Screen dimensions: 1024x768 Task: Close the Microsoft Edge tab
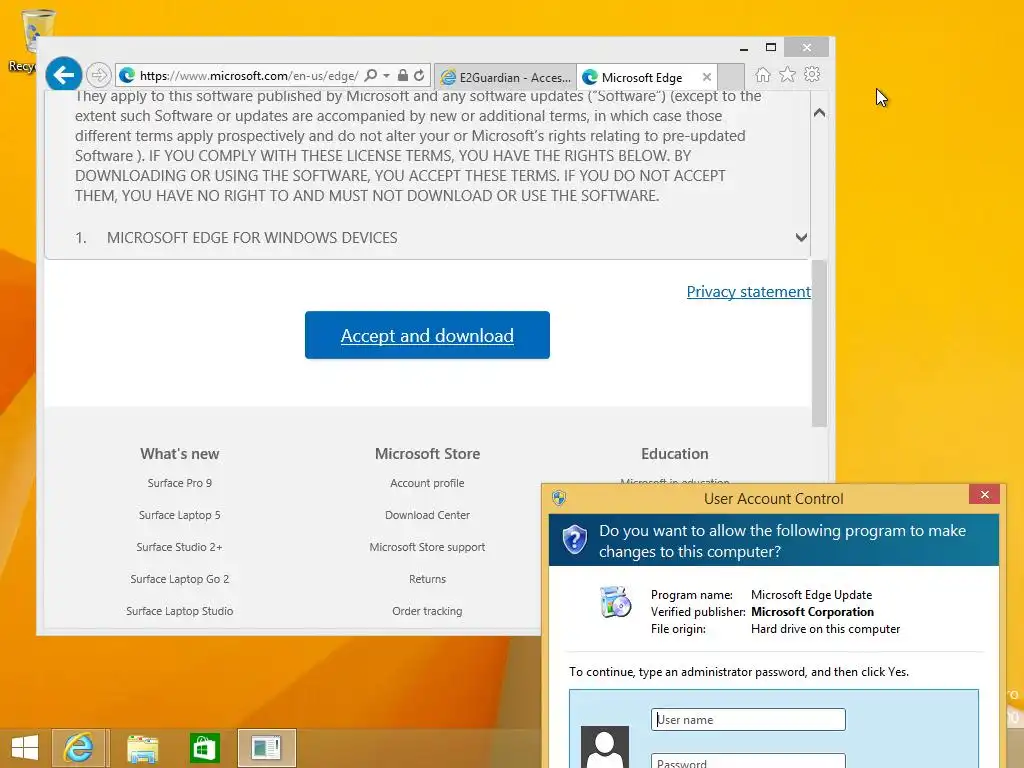[707, 77]
